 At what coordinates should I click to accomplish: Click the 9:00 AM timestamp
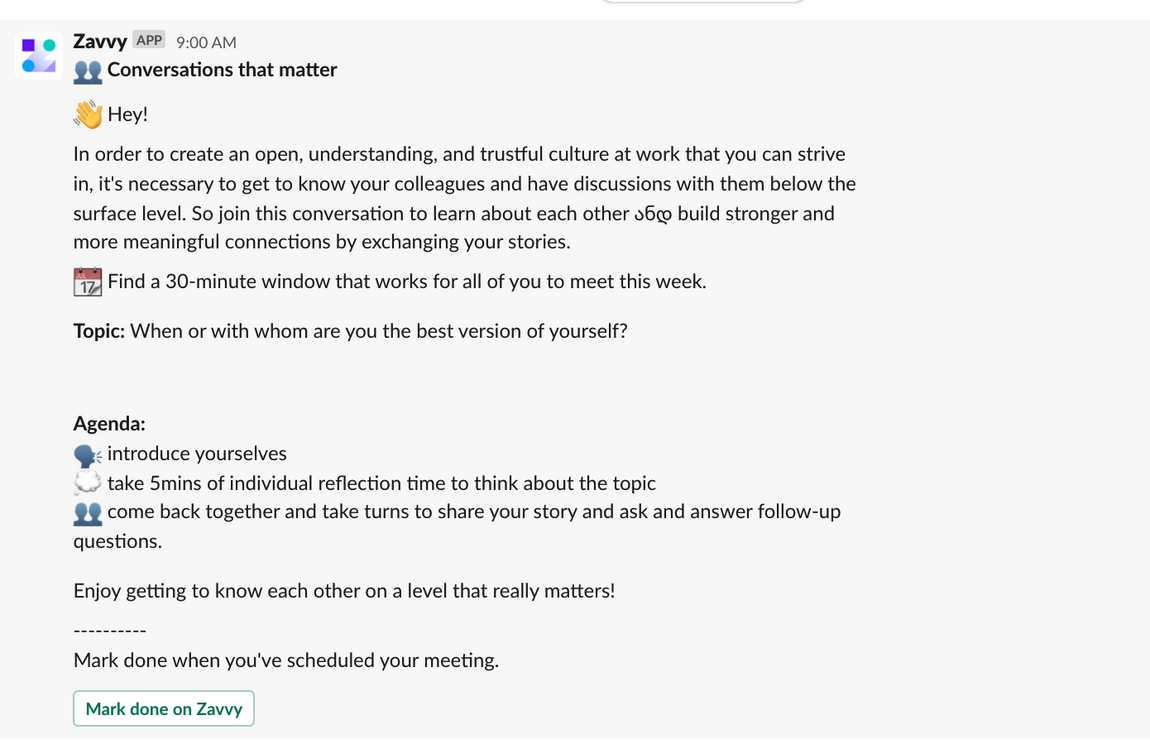(x=206, y=42)
